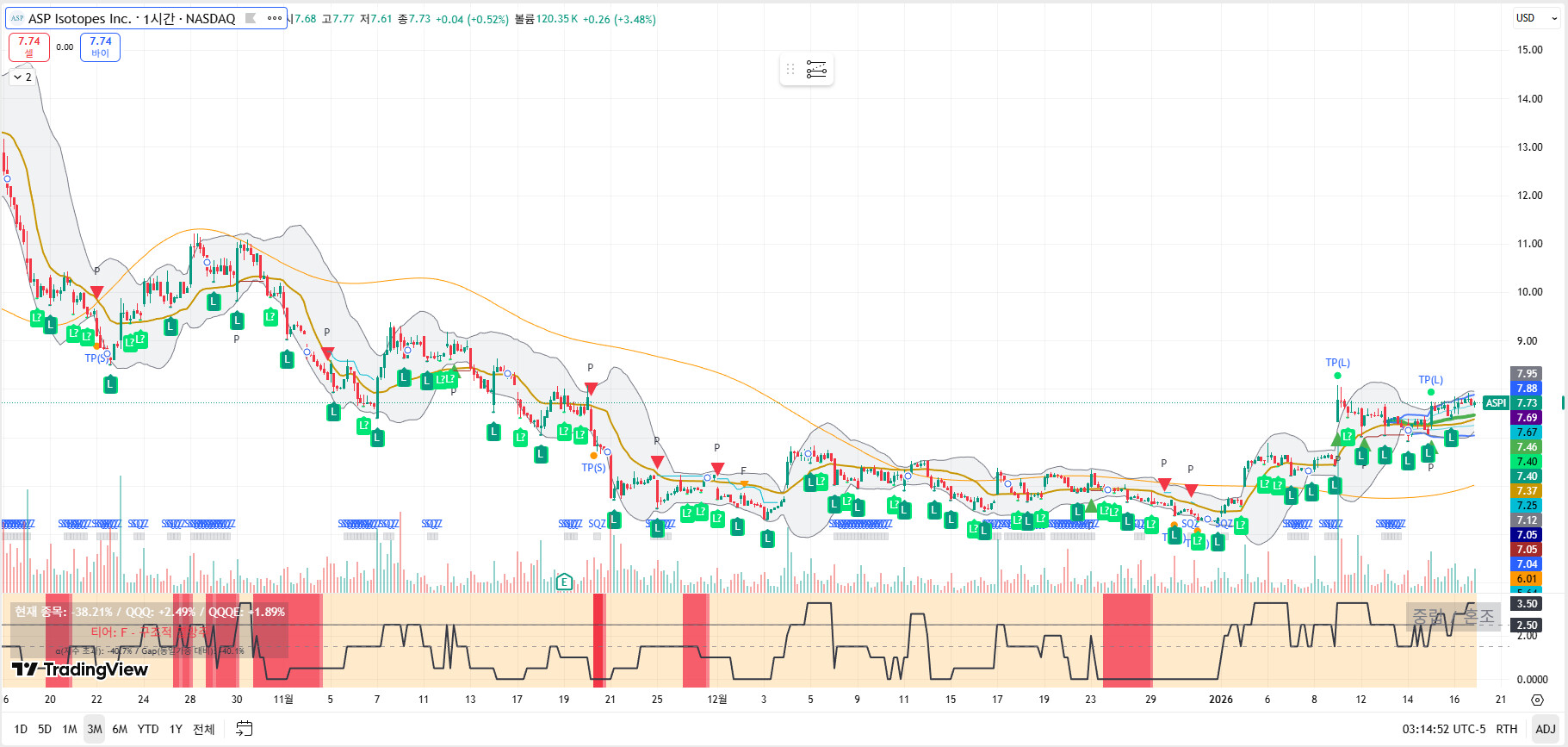Switch to the YTD time range
This screenshot has width=1568, height=747.
[148, 729]
